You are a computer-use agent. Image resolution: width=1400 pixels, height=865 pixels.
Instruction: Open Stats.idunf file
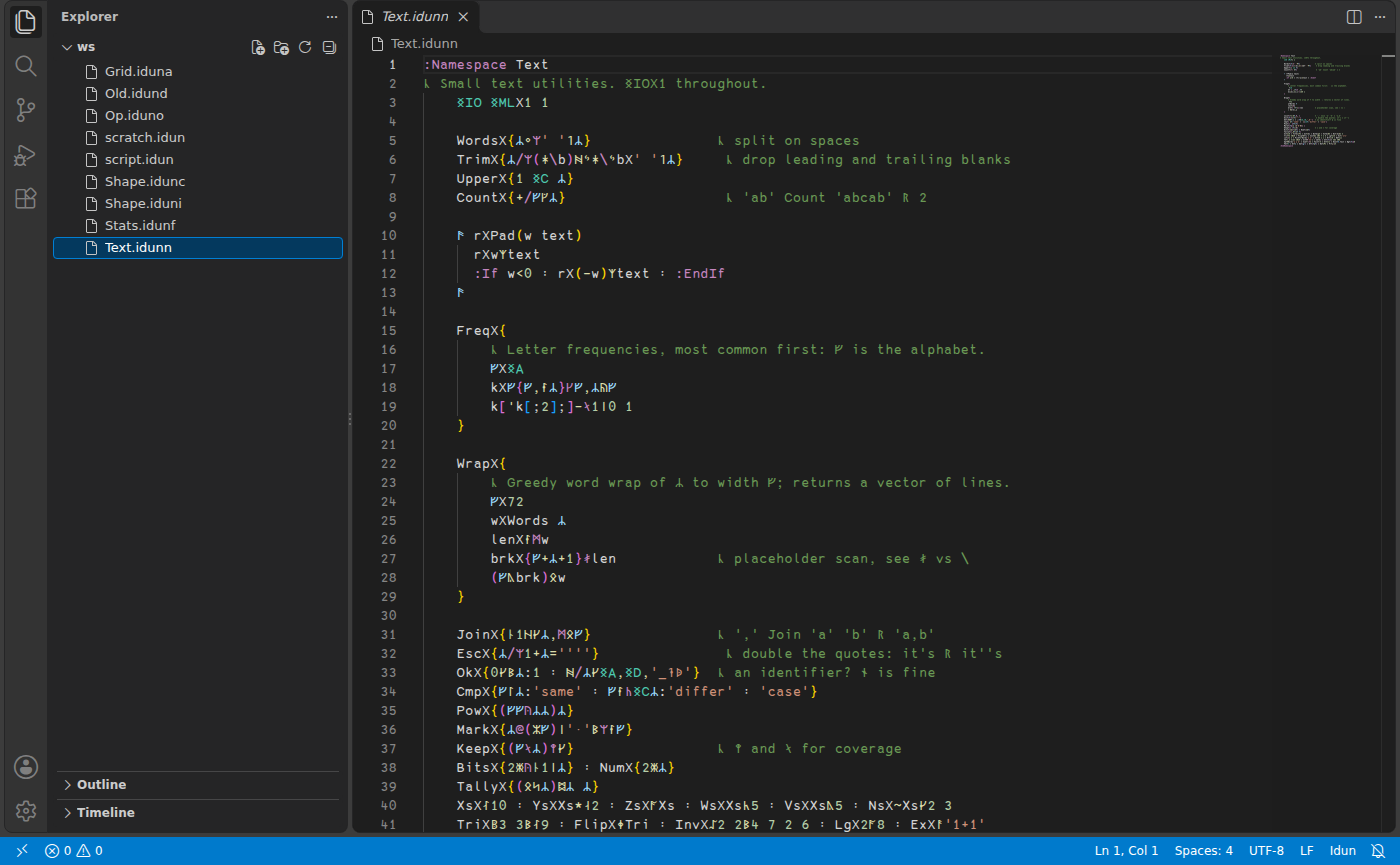pos(198,226)
